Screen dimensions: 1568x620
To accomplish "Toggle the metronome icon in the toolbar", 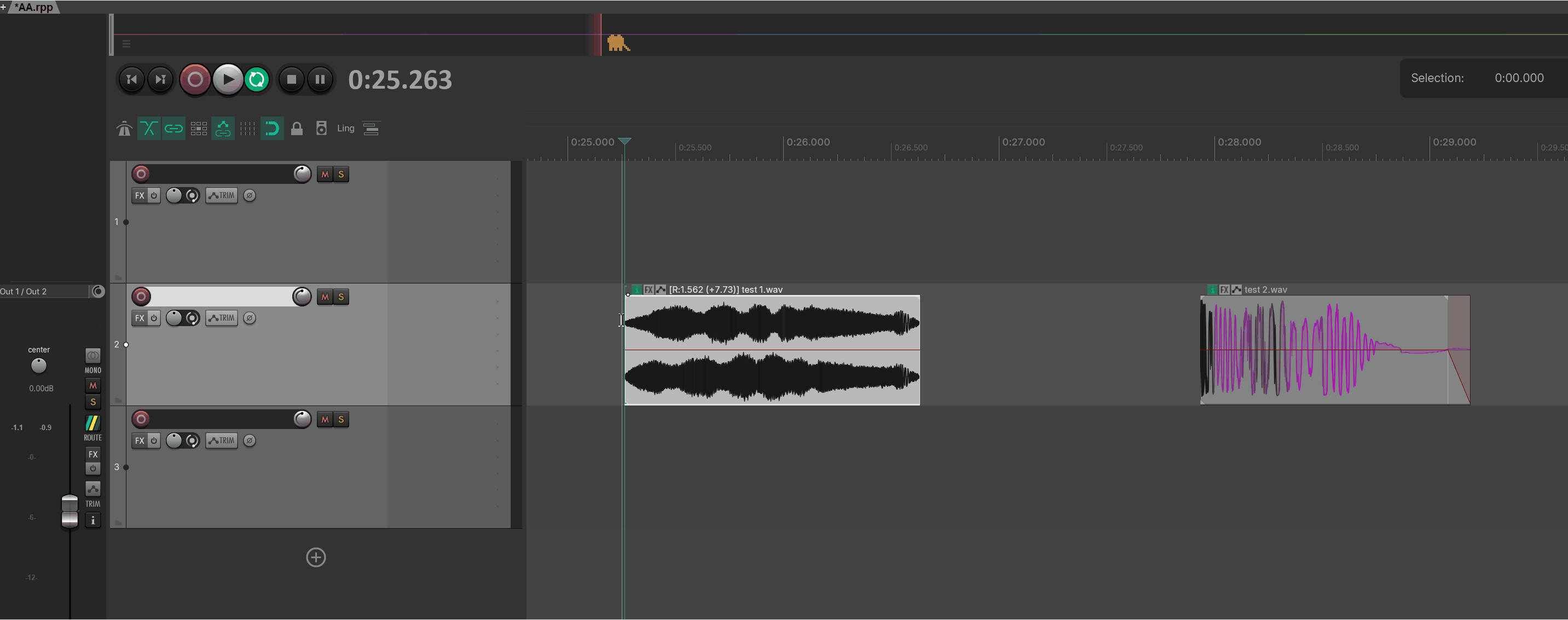I will (124, 129).
